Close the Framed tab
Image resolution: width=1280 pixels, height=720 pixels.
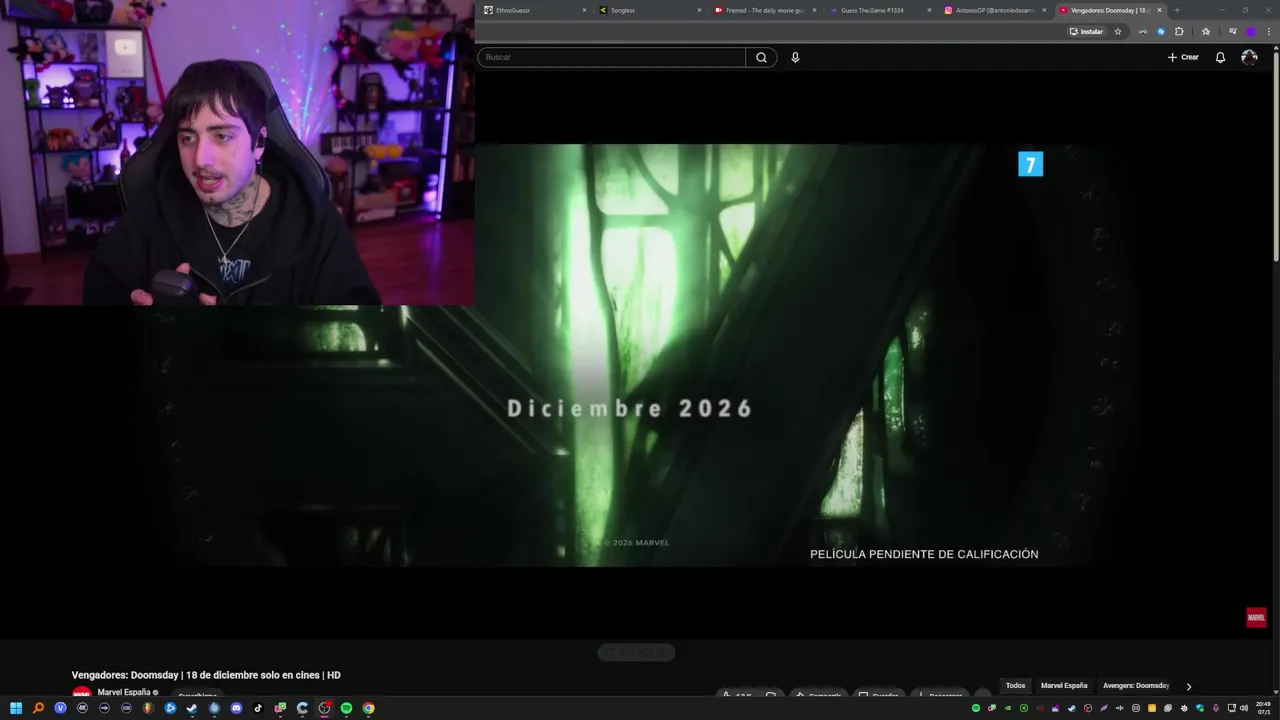814,10
